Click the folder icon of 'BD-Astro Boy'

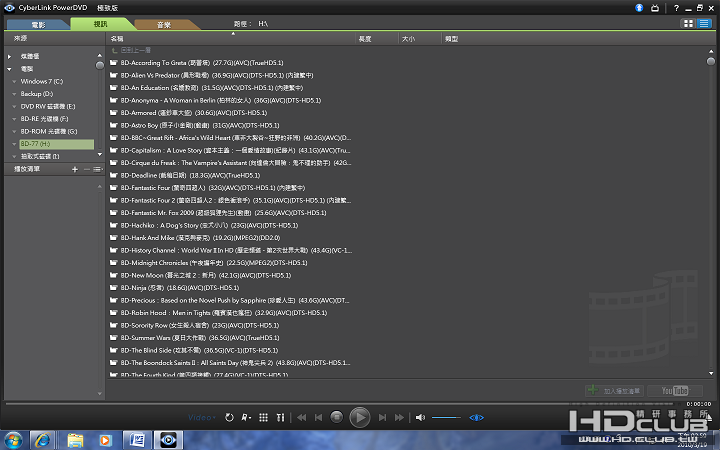click(113, 125)
